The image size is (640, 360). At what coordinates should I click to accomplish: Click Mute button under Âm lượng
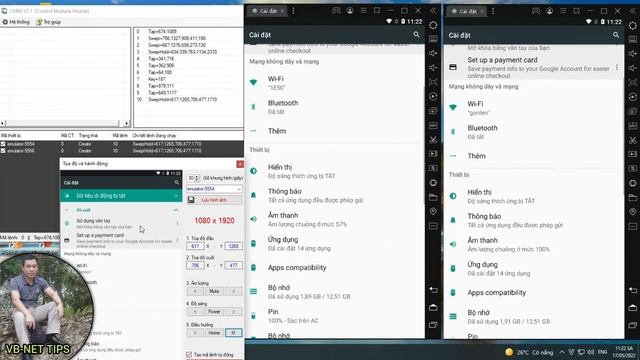[214, 291]
